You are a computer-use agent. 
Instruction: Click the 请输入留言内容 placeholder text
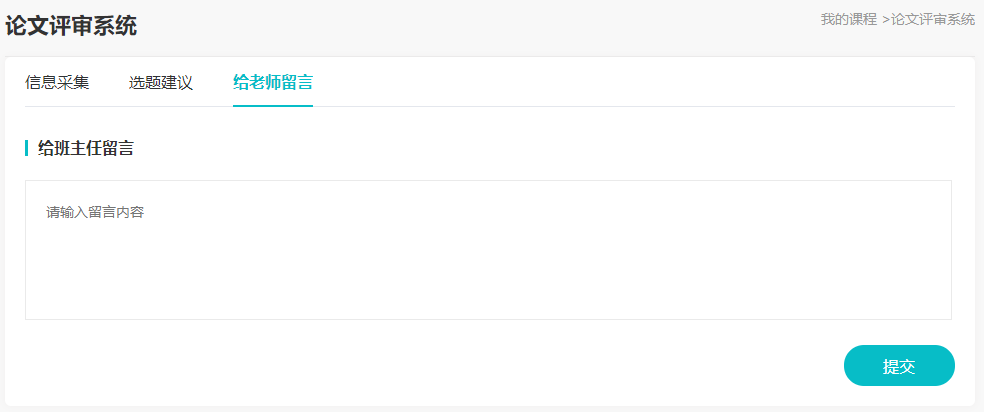pos(95,212)
